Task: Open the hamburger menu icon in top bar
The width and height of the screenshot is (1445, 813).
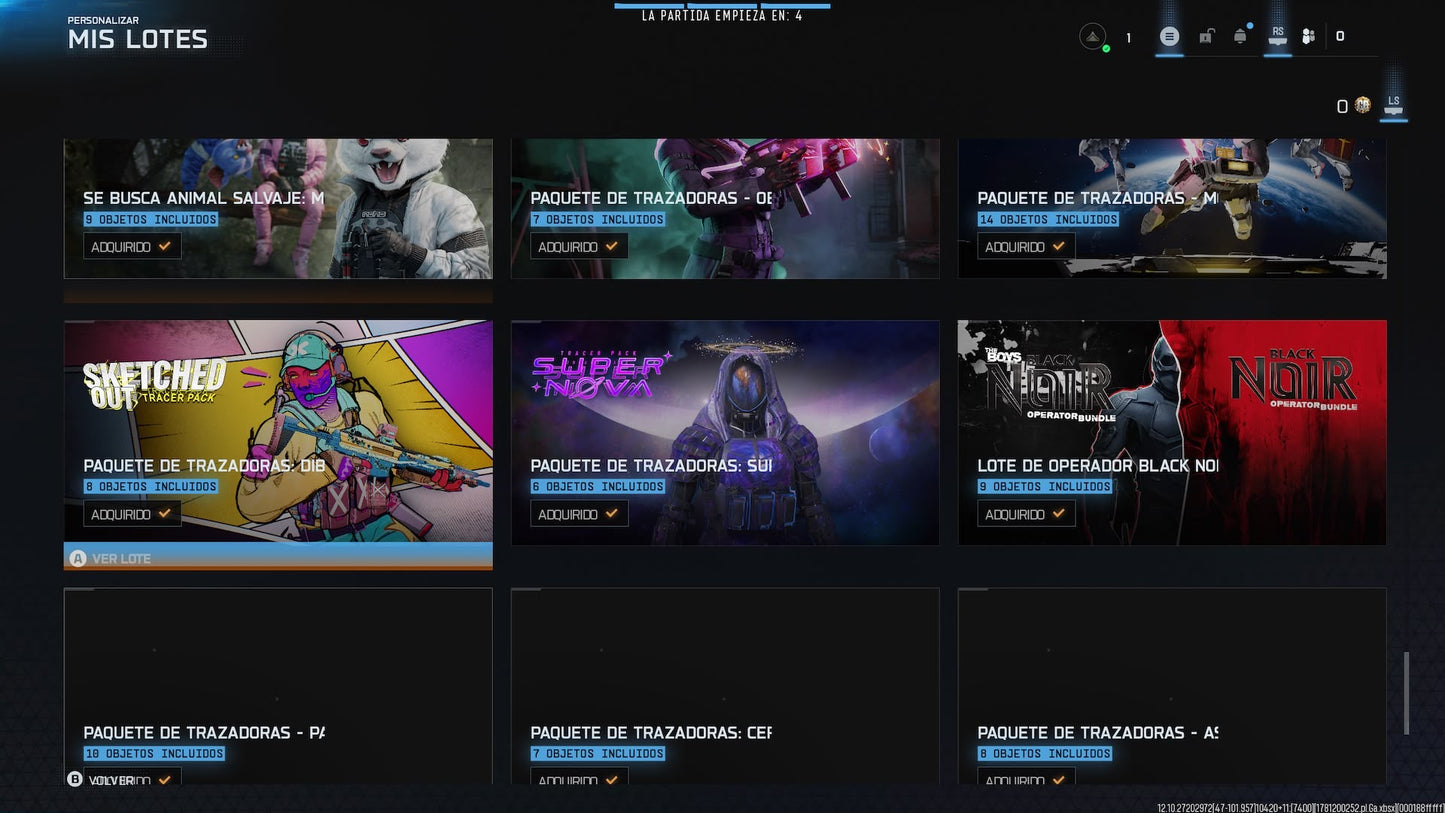Action: tap(1169, 37)
